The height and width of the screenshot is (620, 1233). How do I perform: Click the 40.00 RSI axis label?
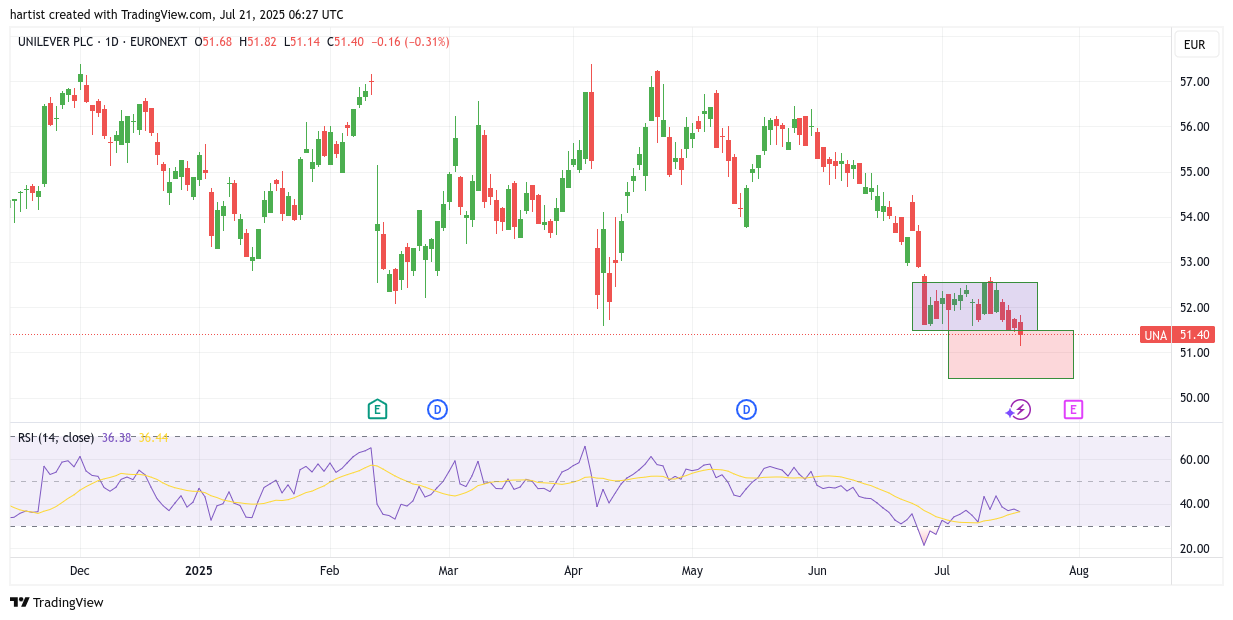1194,504
